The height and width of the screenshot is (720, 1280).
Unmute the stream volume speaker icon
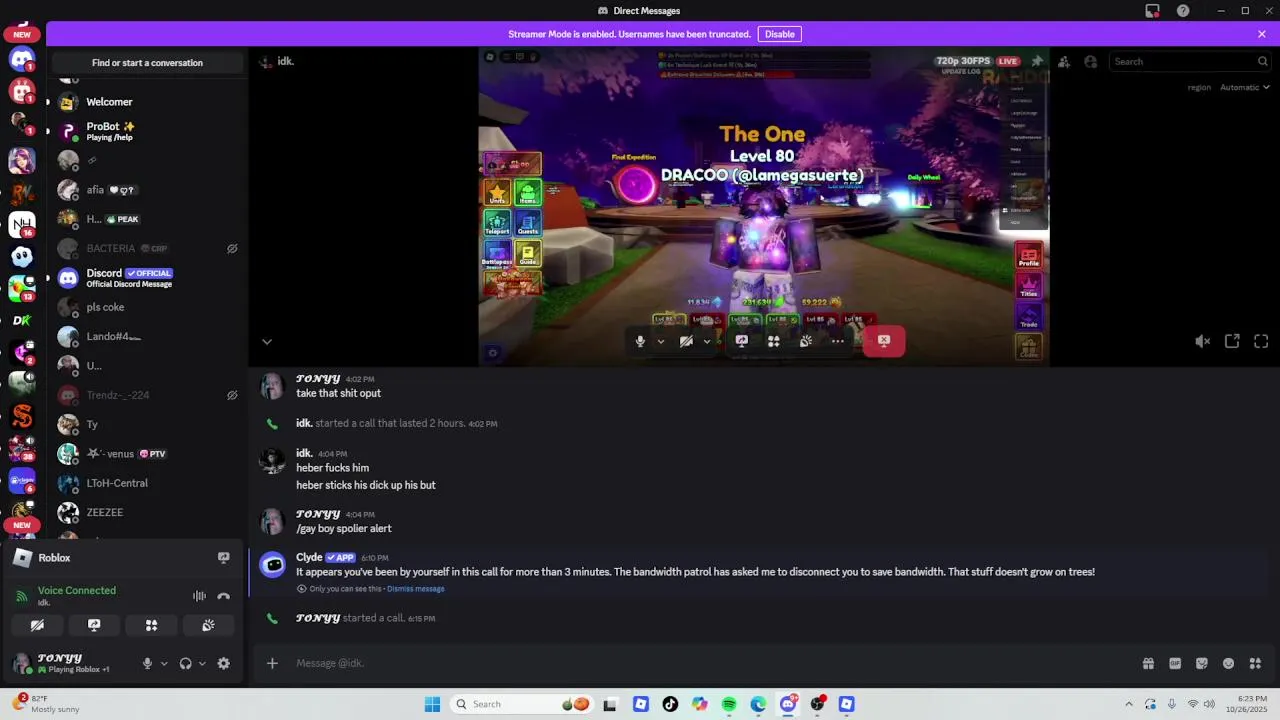click(x=1203, y=341)
